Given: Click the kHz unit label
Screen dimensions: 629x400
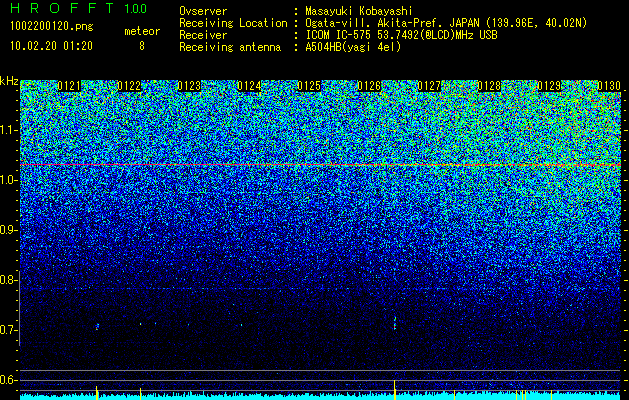Looking at the screenshot, I should click(x=9, y=81).
